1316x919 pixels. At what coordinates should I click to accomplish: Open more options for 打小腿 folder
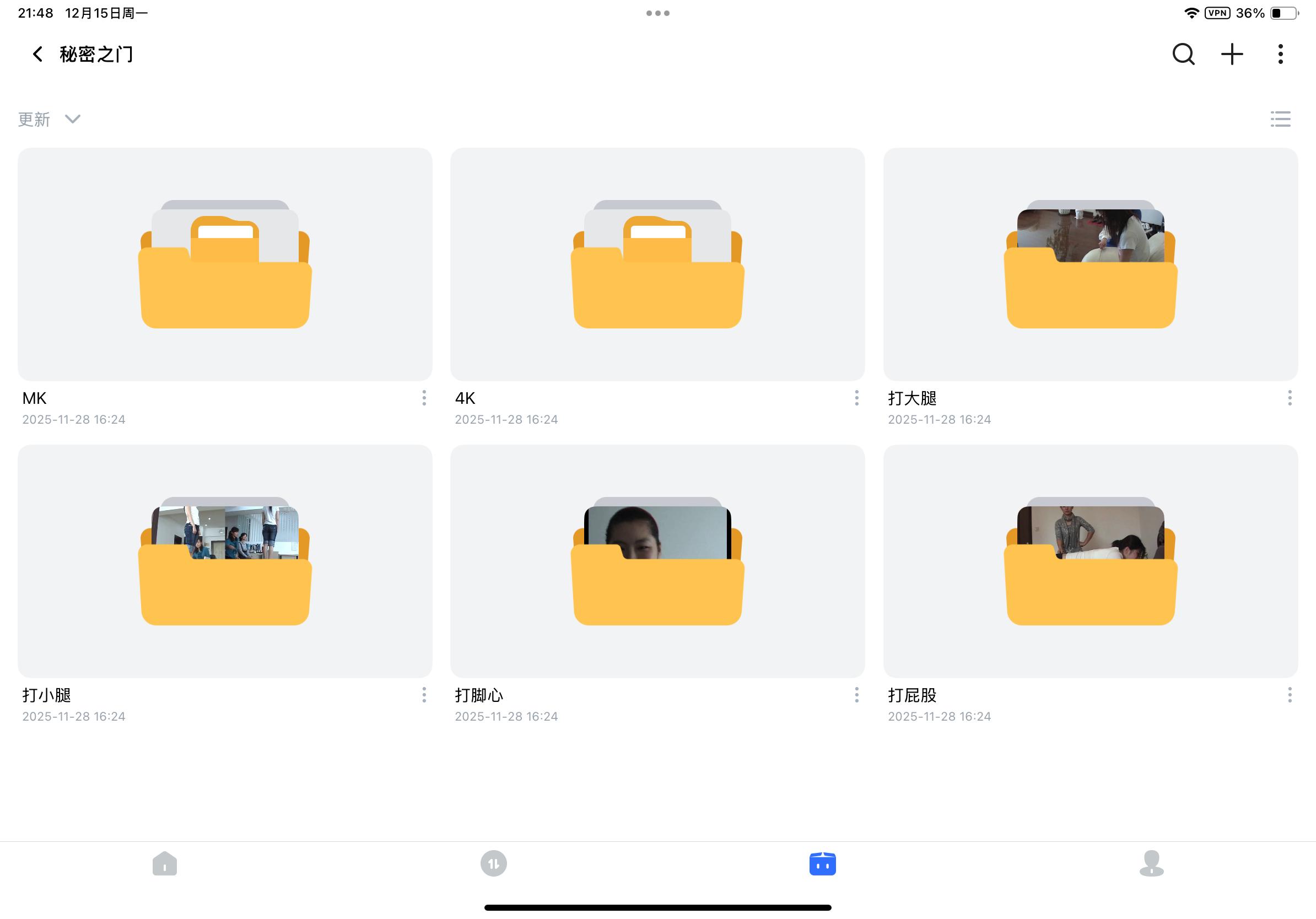pyautogui.click(x=424, y=695)
